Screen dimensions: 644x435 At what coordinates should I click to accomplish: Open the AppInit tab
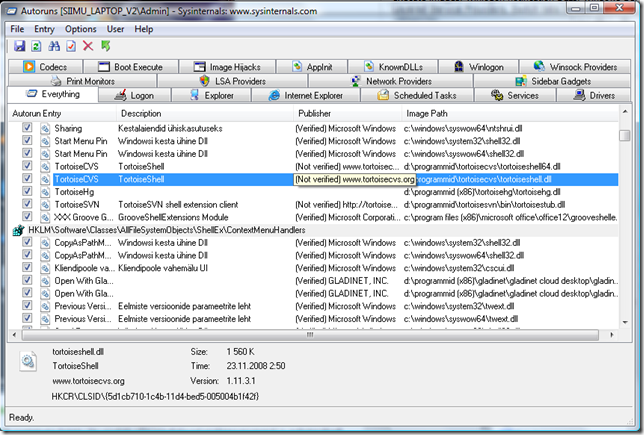pos(312,67)
